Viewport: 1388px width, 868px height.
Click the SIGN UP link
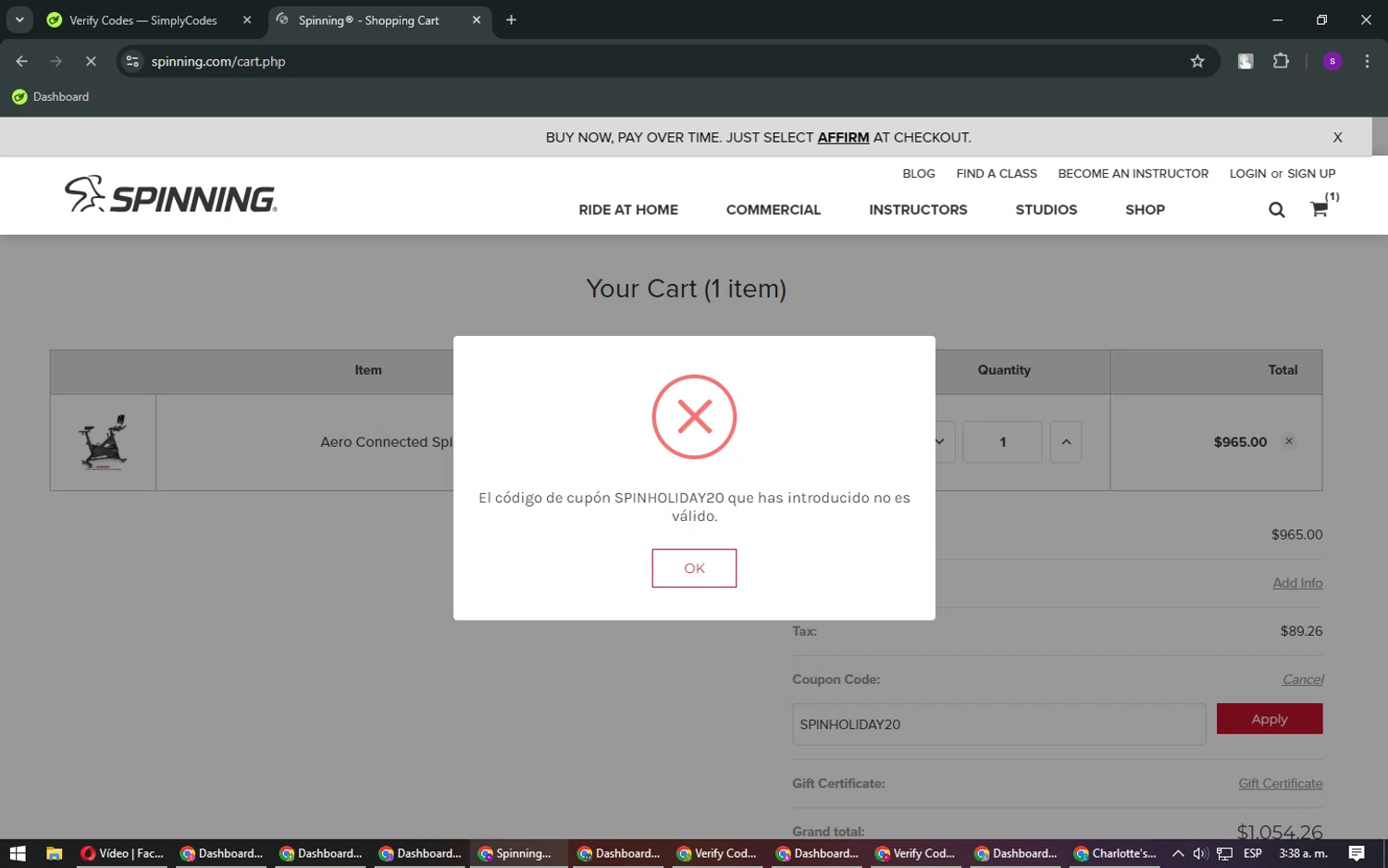[1311, 174]
